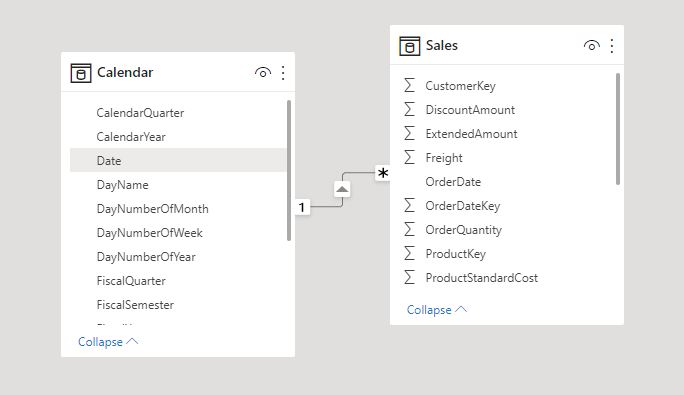Select the highlighted Date field

point(178,161)
